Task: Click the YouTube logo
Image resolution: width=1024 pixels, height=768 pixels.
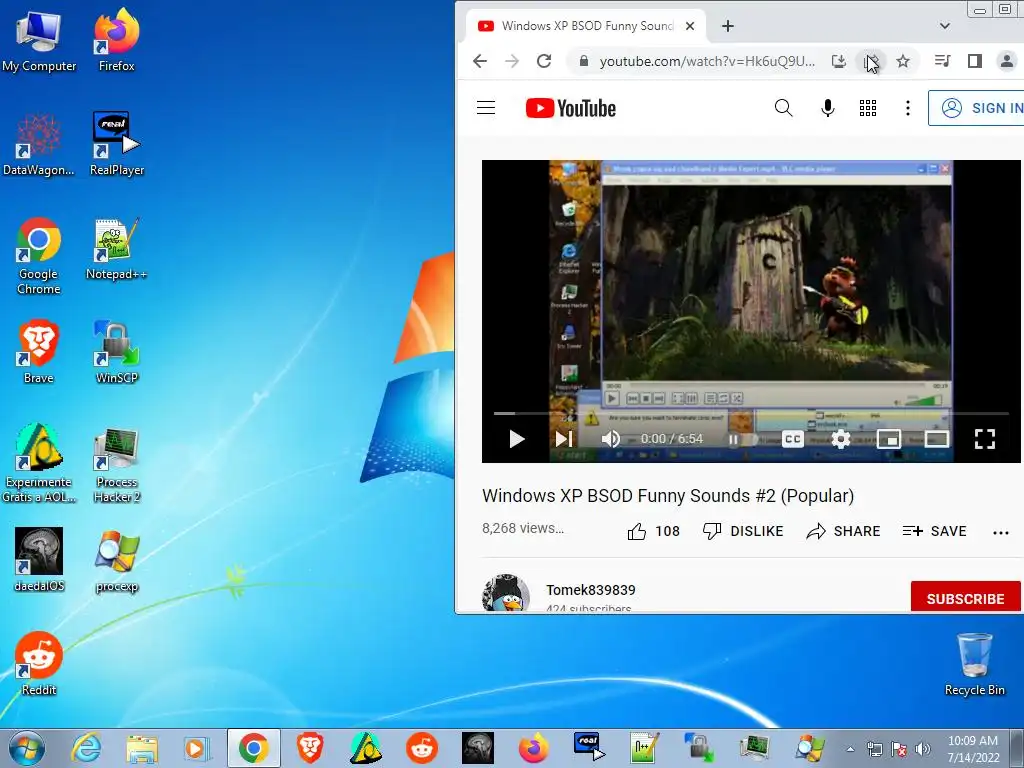Action: (571, 108)
